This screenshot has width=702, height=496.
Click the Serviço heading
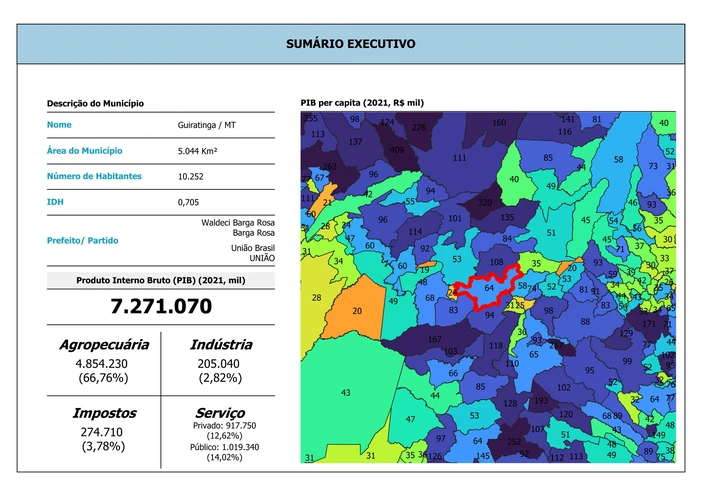220,413
